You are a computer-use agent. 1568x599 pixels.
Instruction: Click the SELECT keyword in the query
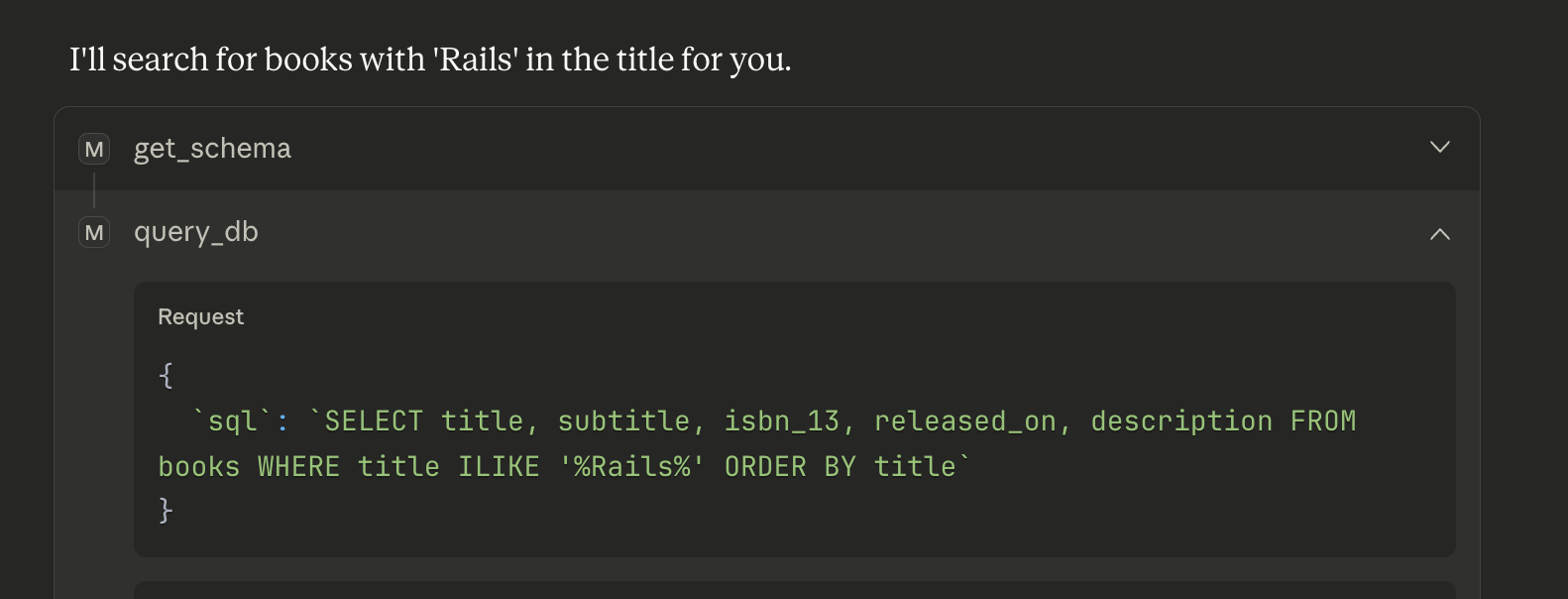pos(374,421)
